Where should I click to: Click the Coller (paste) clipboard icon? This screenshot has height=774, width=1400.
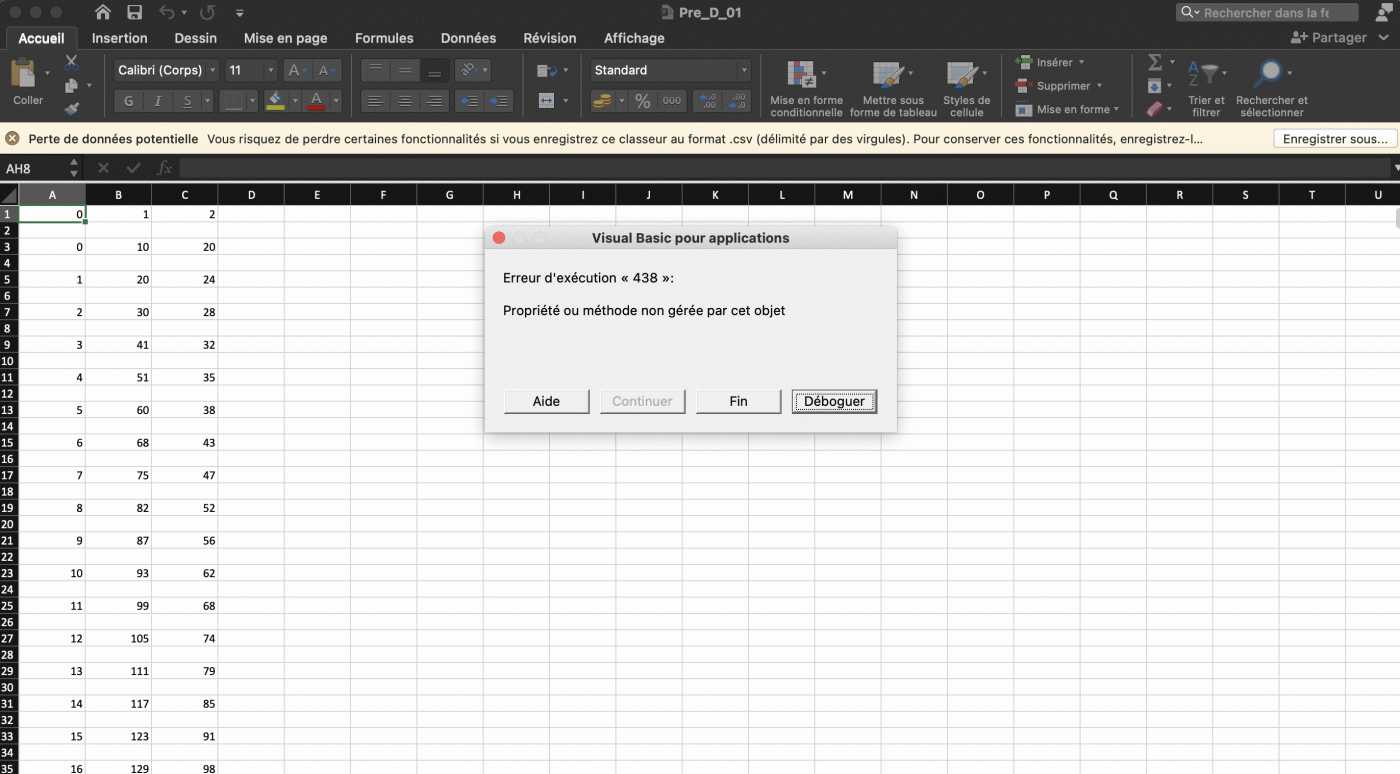point(24,76)
